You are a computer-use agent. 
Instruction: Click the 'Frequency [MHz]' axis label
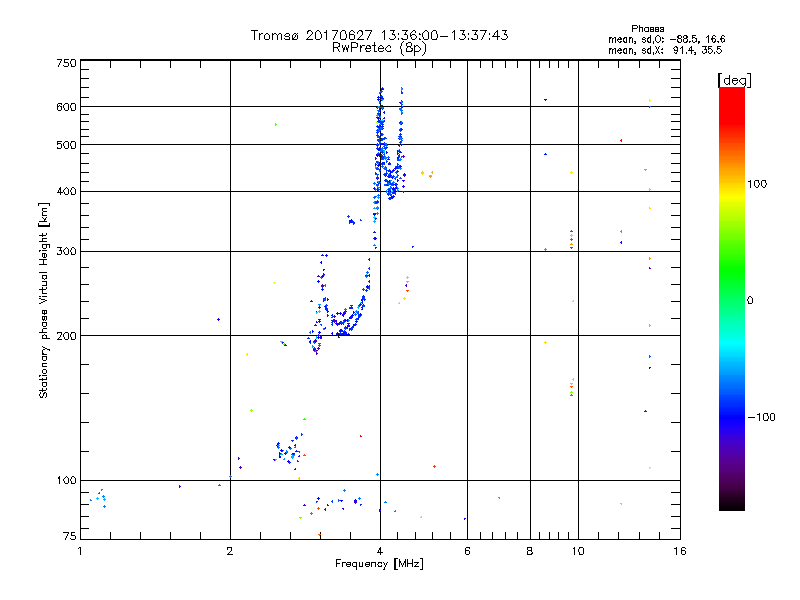[379, 564]
